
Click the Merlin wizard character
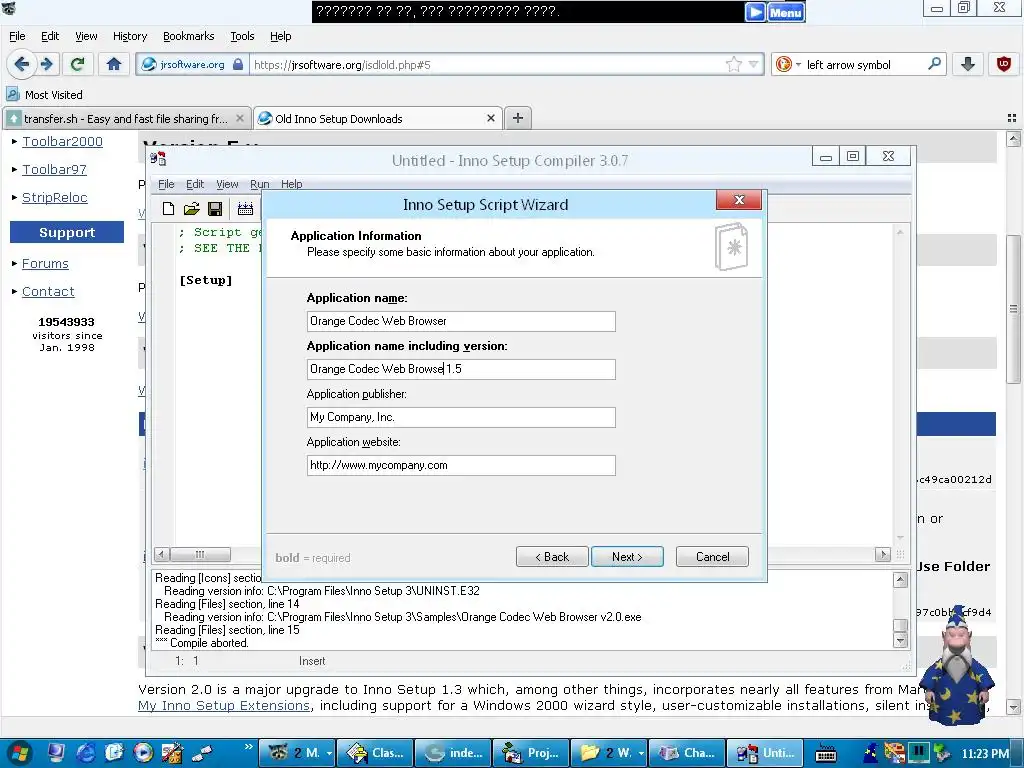957,665
